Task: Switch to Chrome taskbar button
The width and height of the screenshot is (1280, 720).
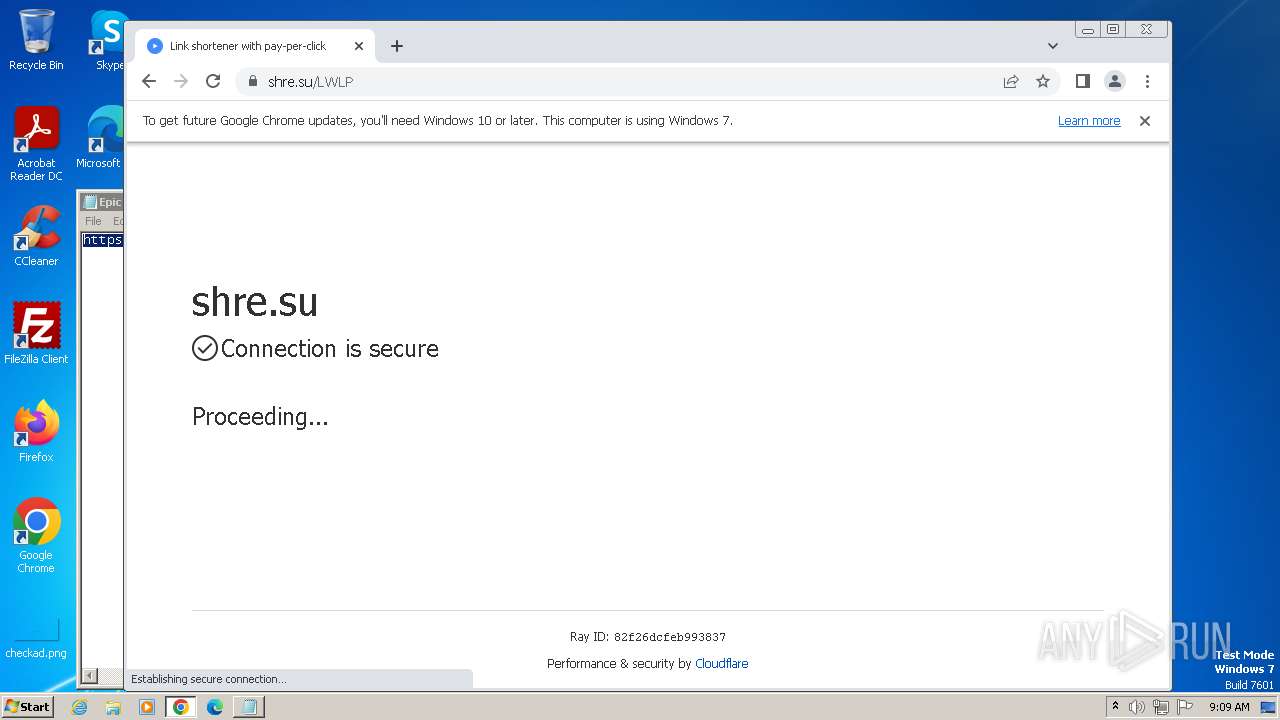Action: (181, 707)
